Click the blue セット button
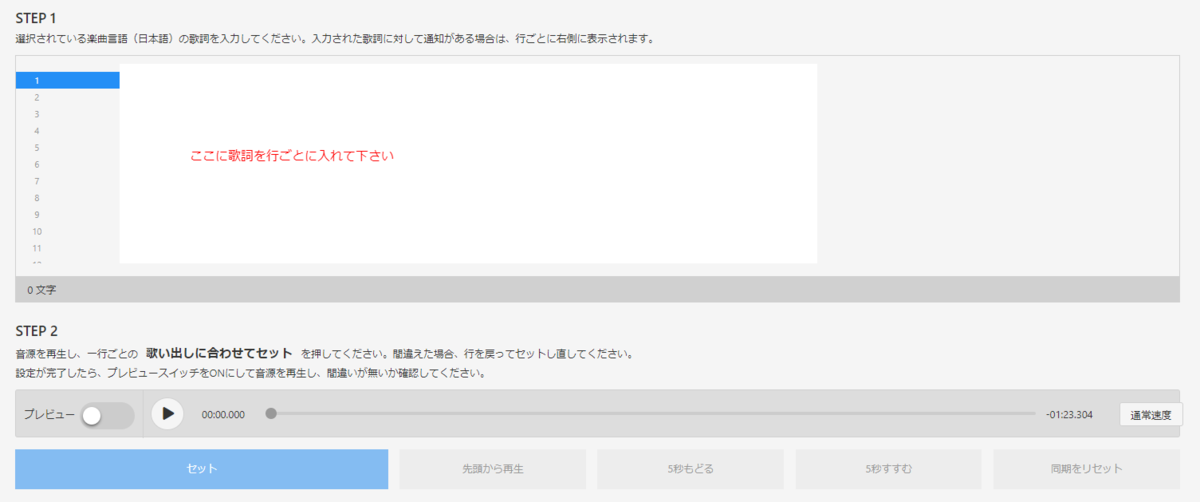Image resolution: width=1200 pixels, height=502 pixels. coord(201,469)
